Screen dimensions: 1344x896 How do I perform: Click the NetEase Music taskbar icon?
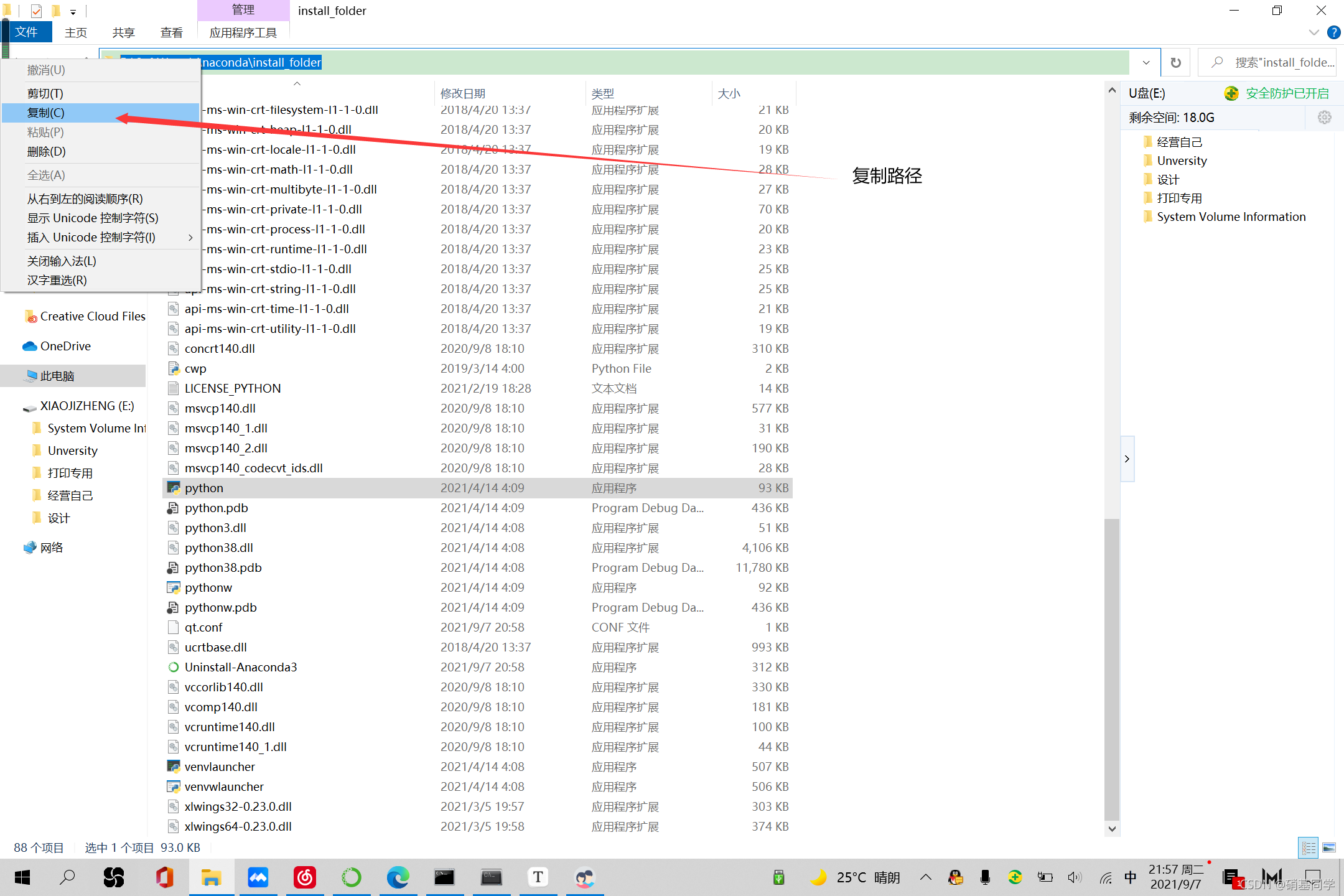pyautogui.click(x=305, y=877)
